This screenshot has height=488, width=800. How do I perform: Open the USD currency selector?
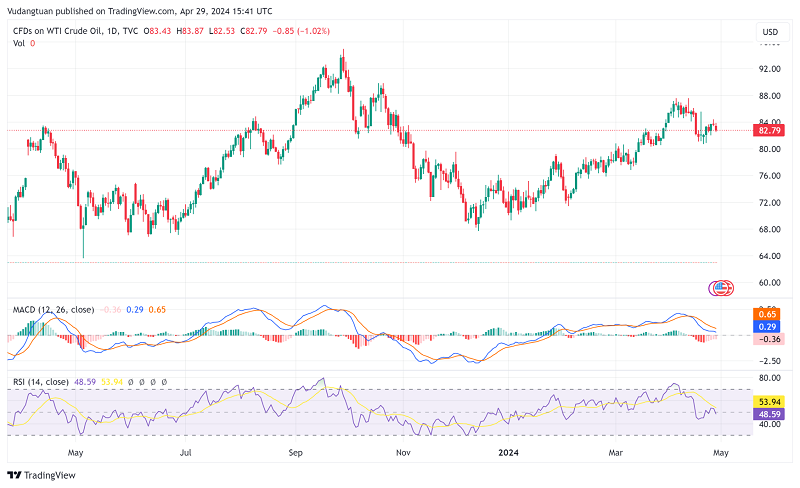[x=769, y=32]
